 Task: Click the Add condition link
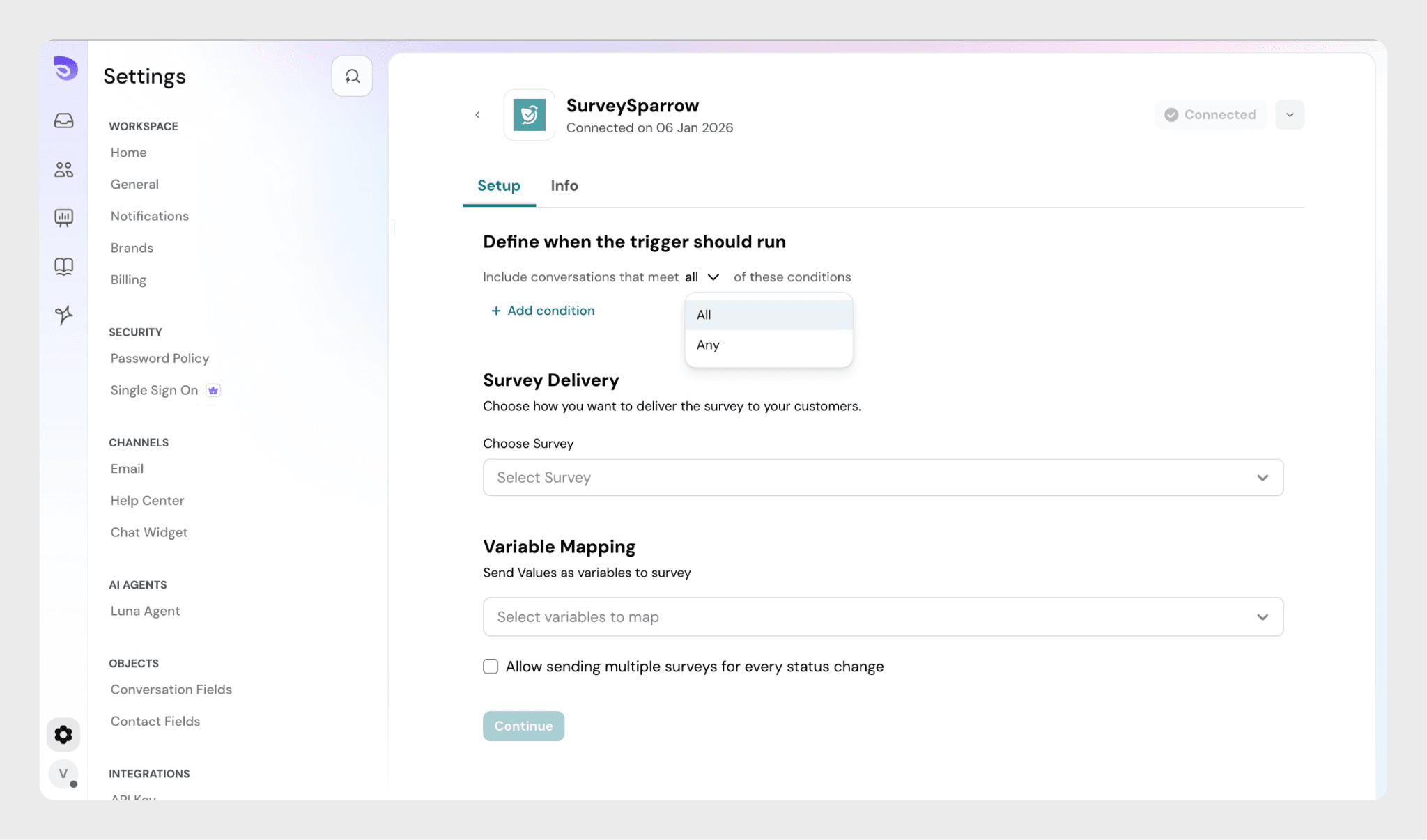pyautogui.click(x=543, y=311)
